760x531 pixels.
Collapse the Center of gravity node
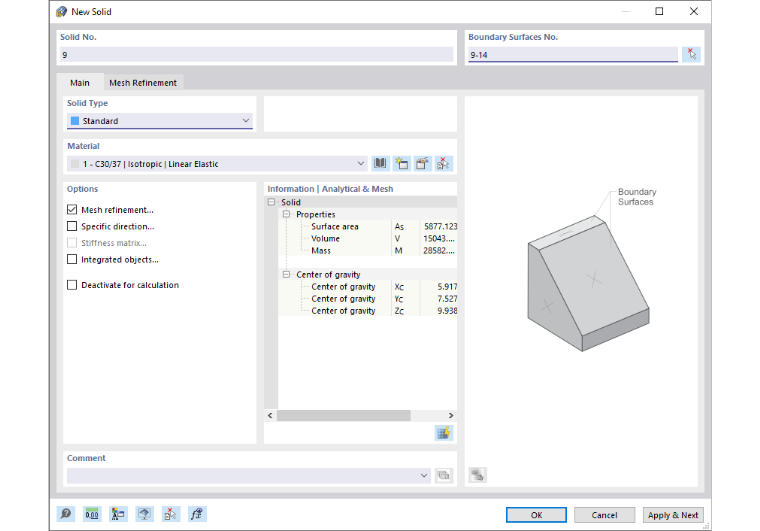pyautogui.click(x=286, y=274)
